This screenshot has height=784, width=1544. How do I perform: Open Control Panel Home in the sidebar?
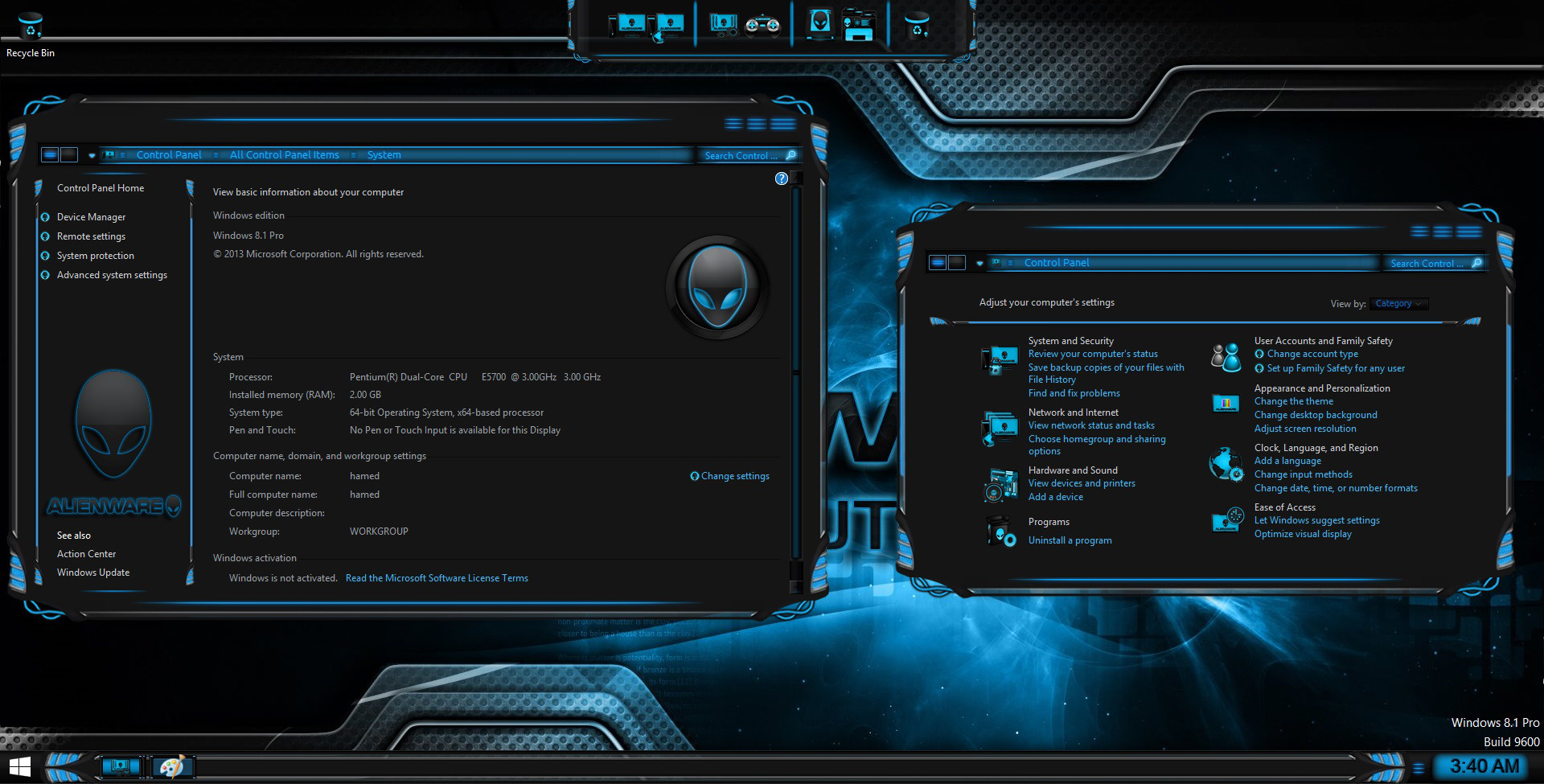(101, 188)
